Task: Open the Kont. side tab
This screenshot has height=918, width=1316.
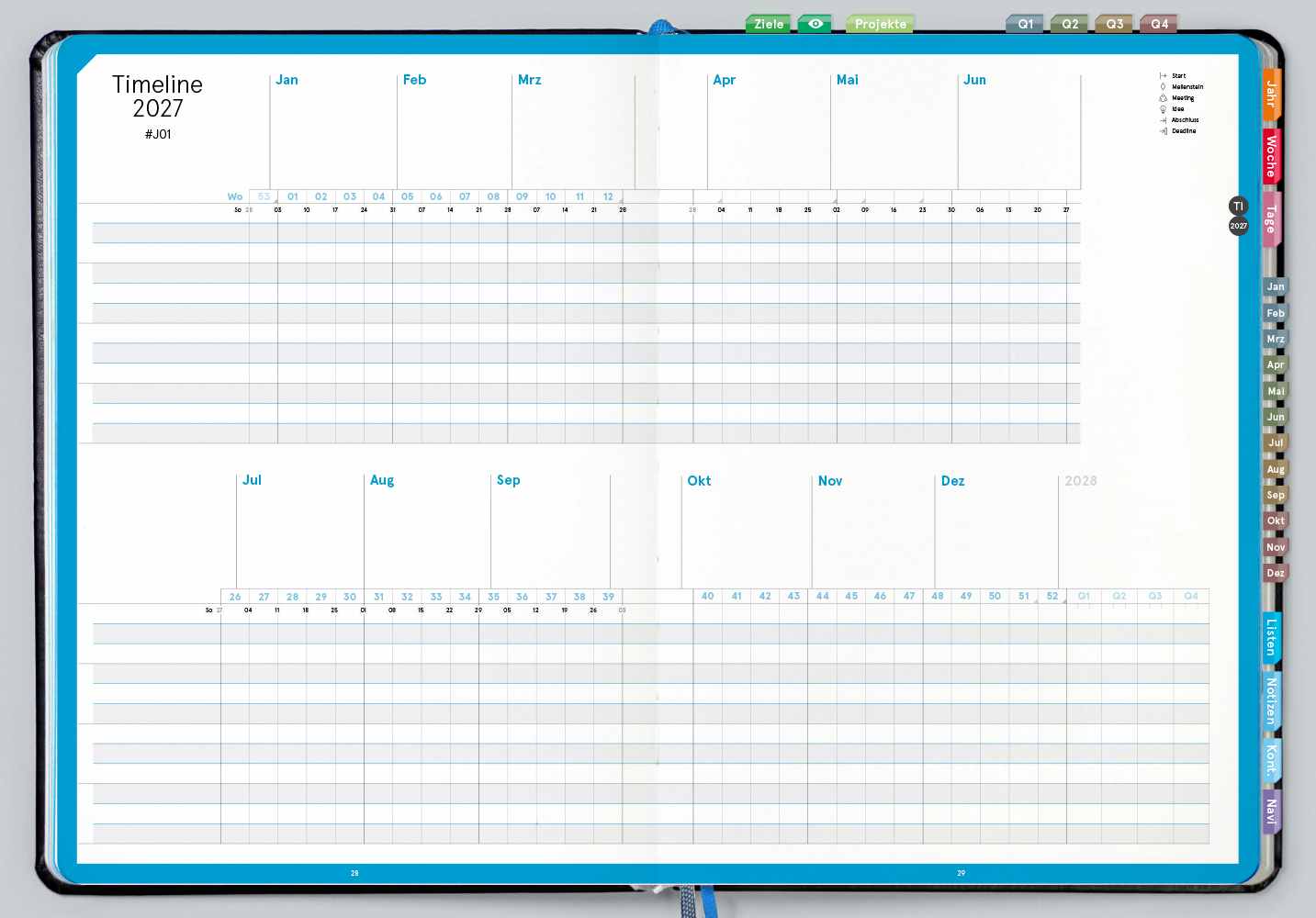Action: pos(1271,760)
